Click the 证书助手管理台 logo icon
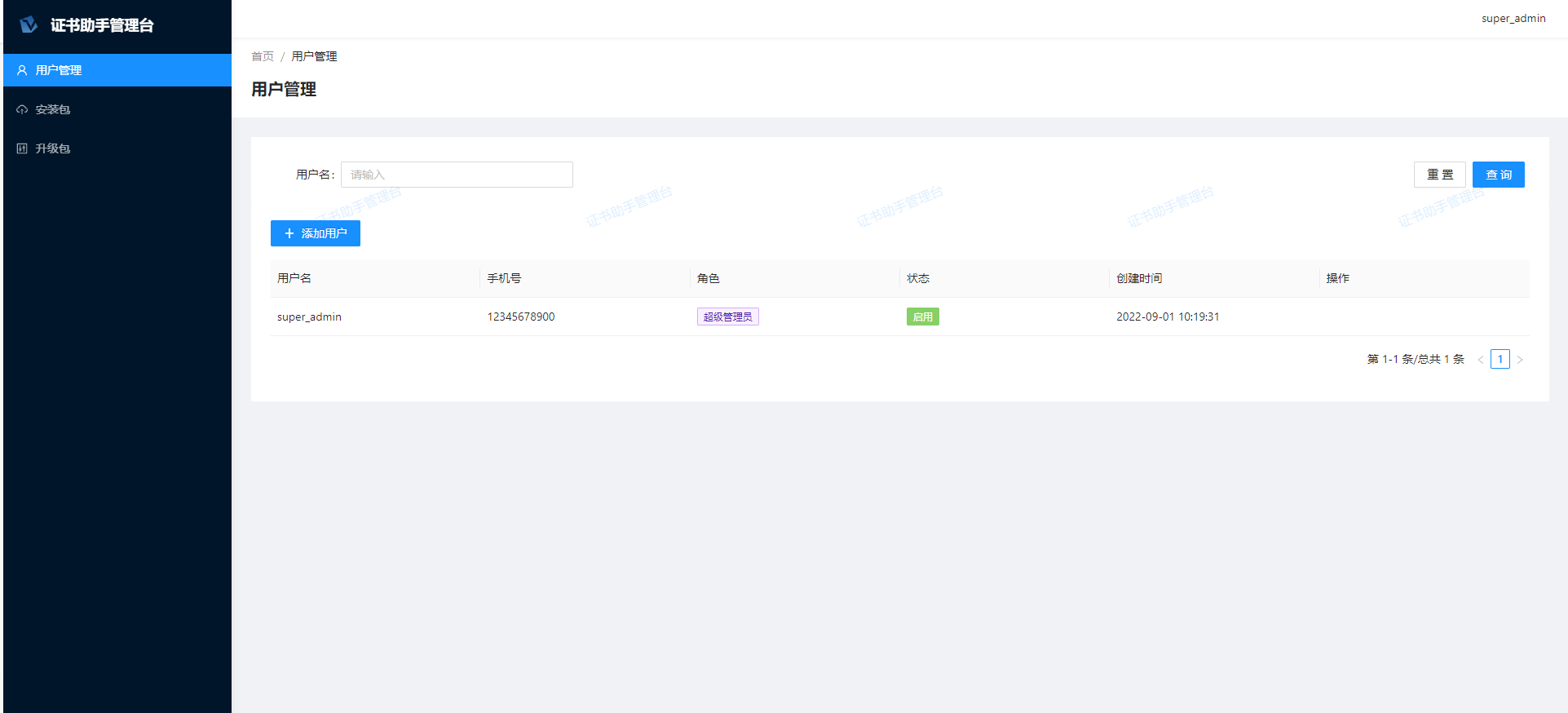 [29, 24]
